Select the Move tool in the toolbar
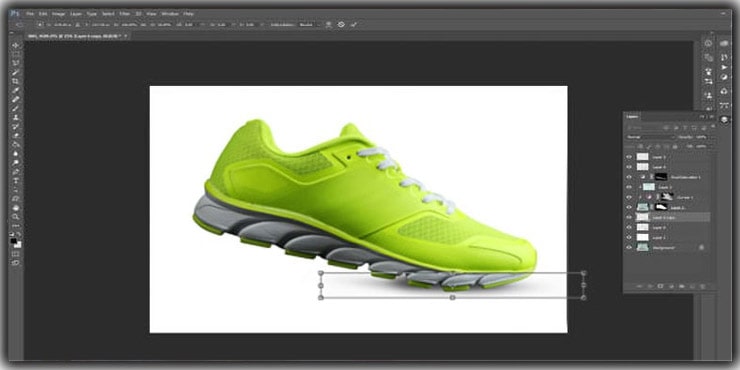Viewport: 740px width, 370px height. [x=16, y=45]
